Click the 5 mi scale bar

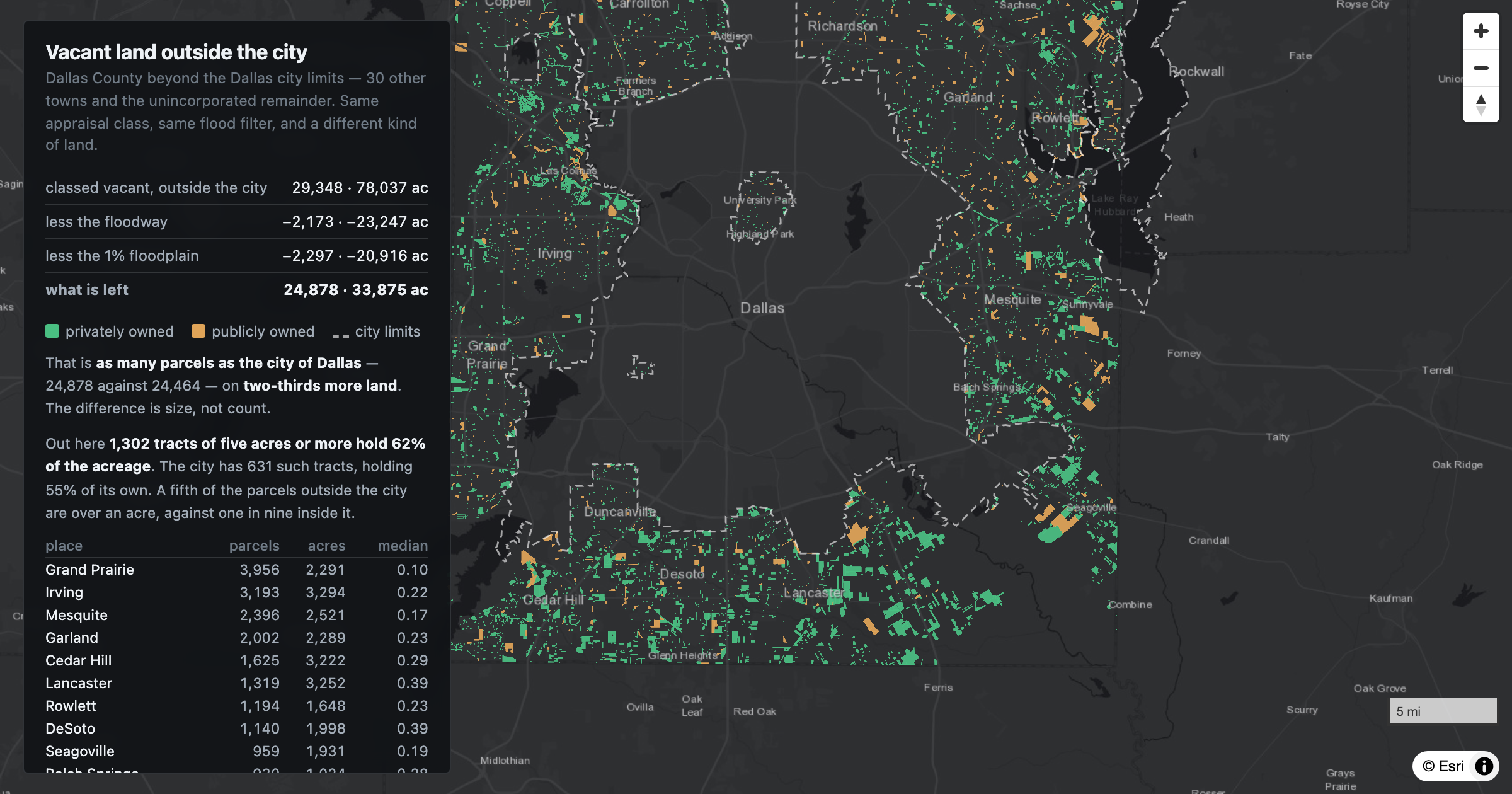click(x=1443, y=711)
